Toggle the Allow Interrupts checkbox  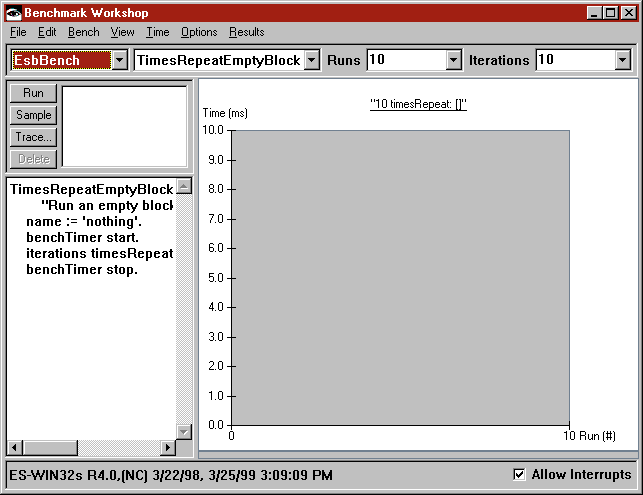[519, 474]
